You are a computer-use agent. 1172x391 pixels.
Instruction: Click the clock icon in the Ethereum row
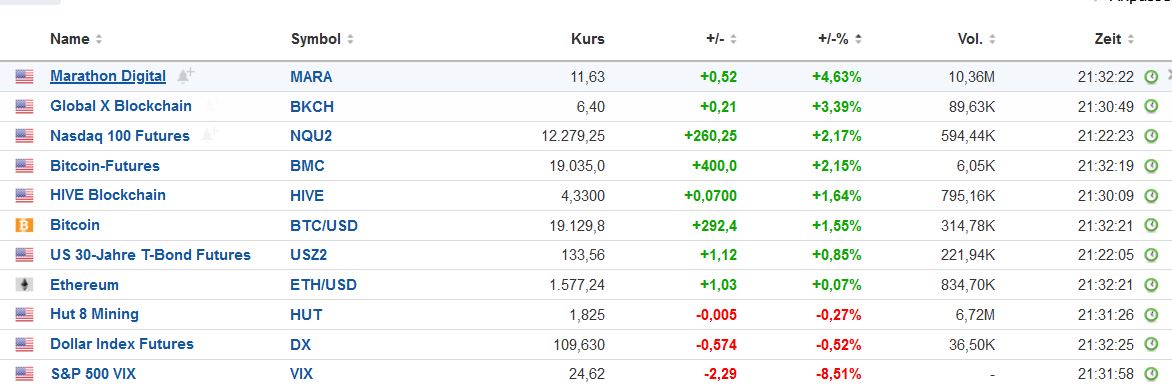pyautogui.click(x=1151, y=285)
